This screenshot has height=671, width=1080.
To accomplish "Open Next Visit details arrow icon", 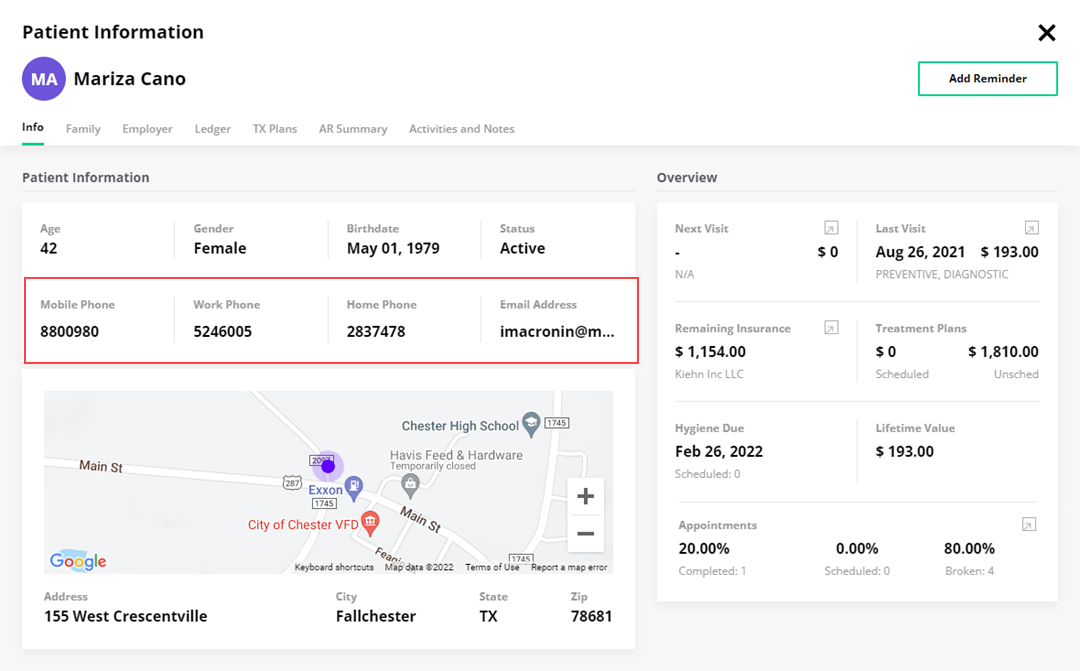I will [830, 228].
